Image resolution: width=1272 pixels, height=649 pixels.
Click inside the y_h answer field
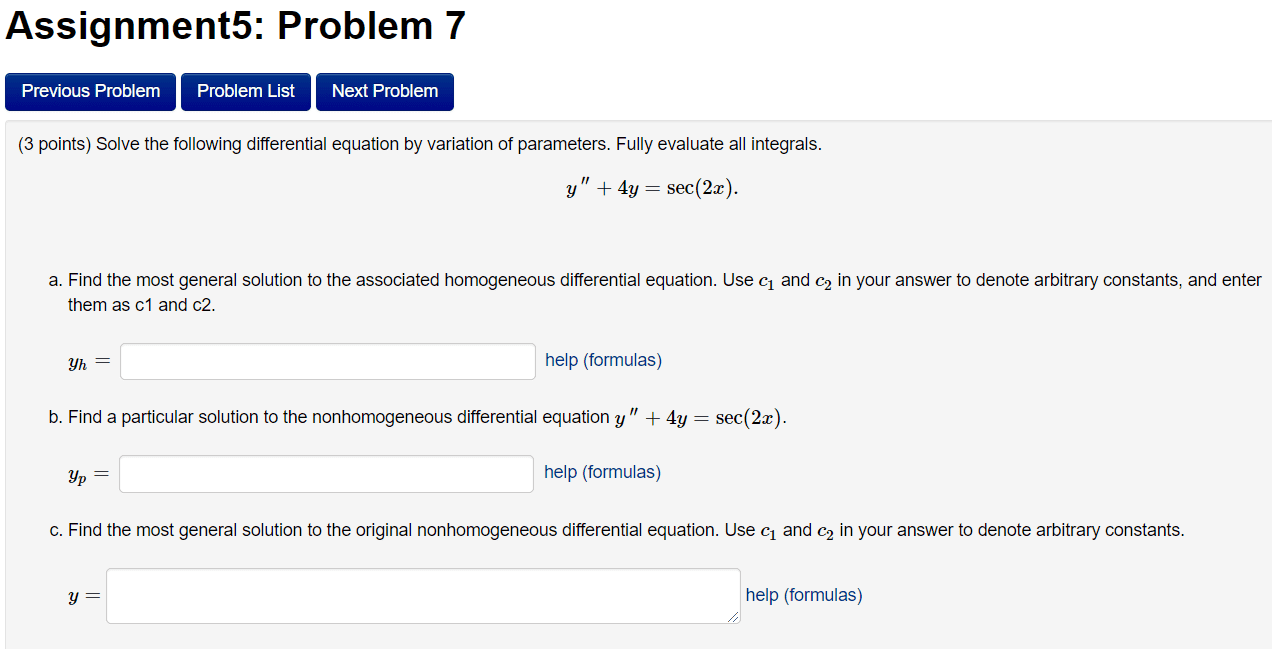(x=327, y=361)
